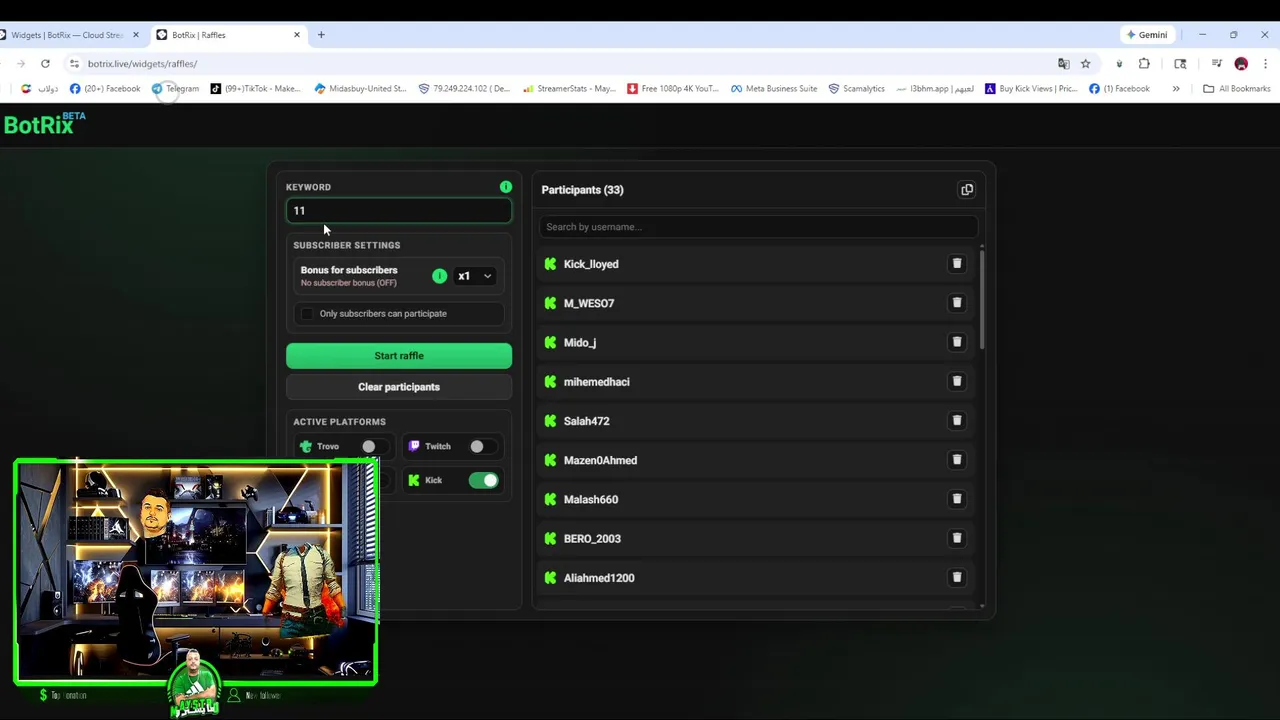This screenshot has width=1280, height=720.
Task: Remove Mazen0Ahmed from the raffle
Action: [957, 460]
